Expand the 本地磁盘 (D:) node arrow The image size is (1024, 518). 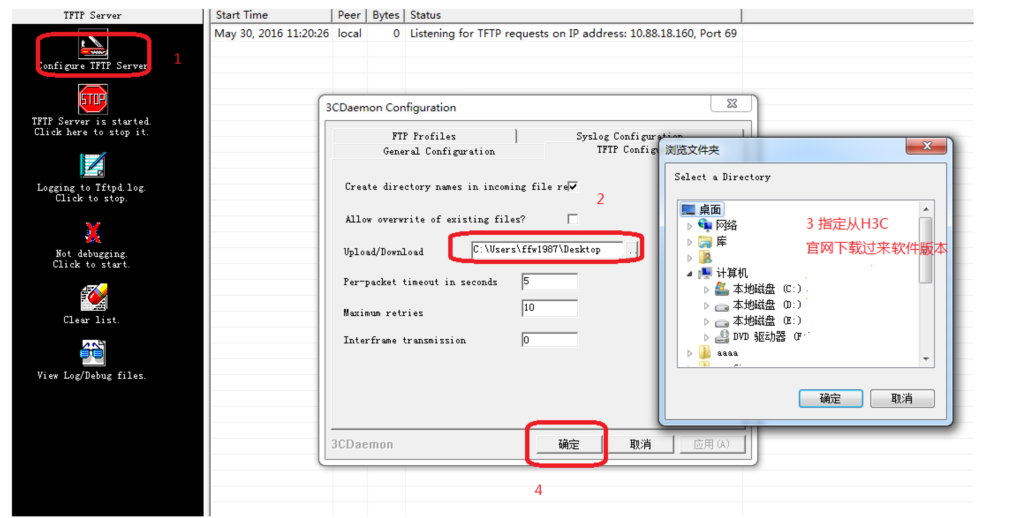tap(706, 305)
